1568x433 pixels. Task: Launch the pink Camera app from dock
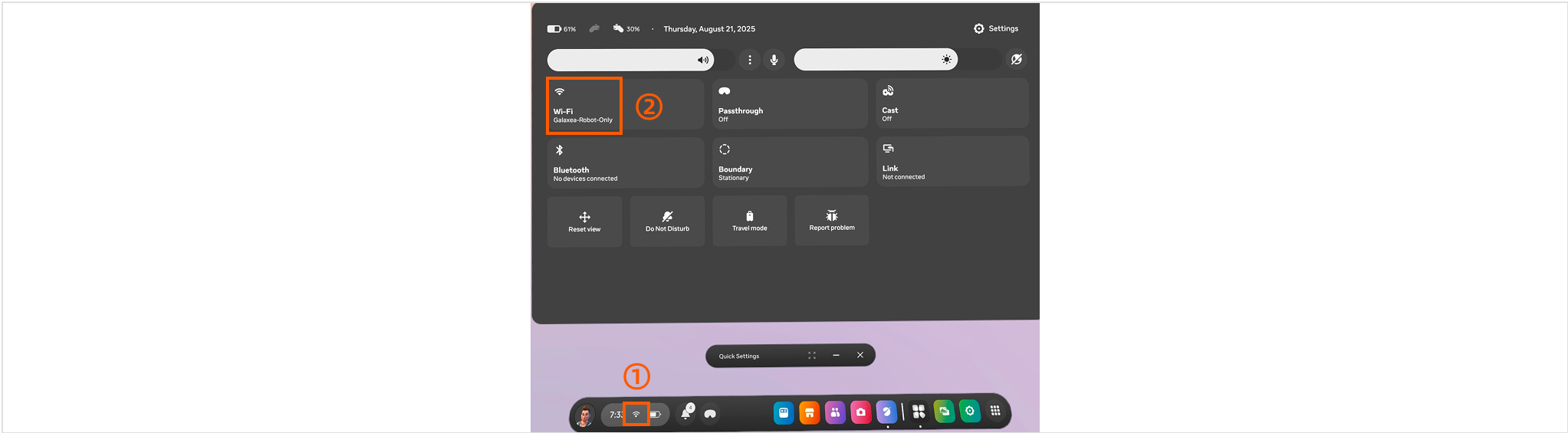(861, 412)
